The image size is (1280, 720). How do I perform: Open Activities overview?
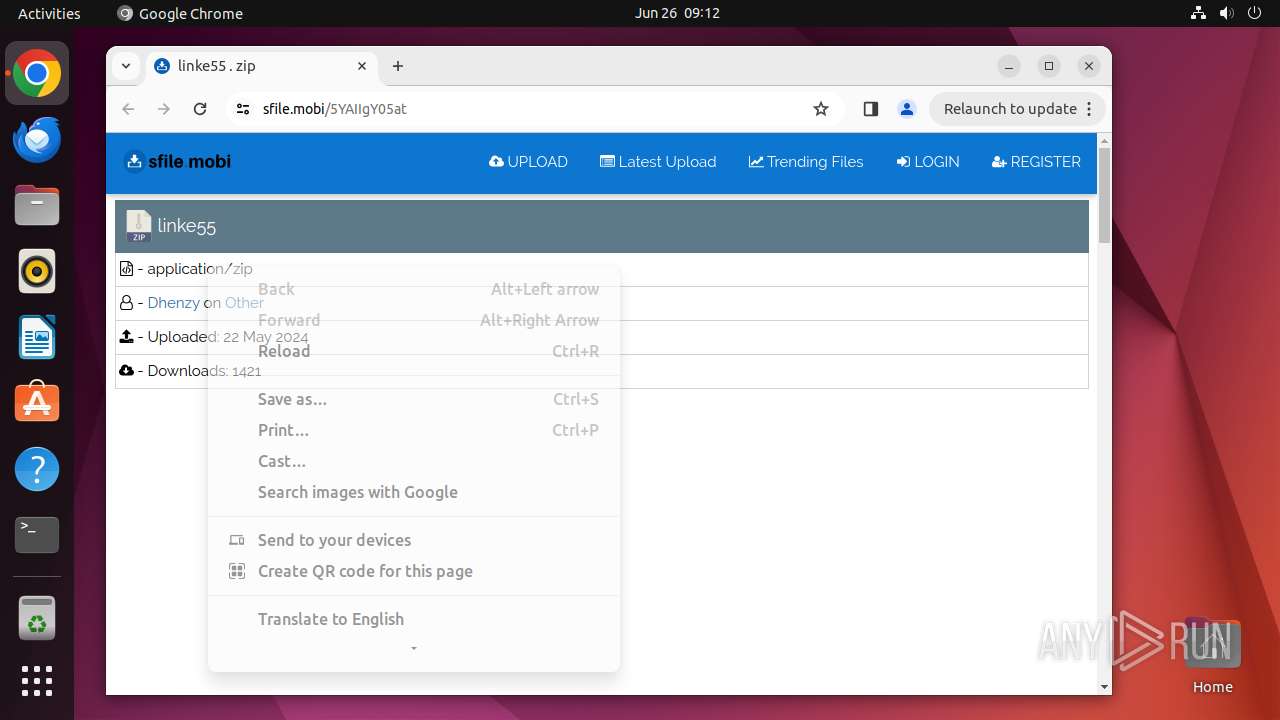click(x=49, y=13)
